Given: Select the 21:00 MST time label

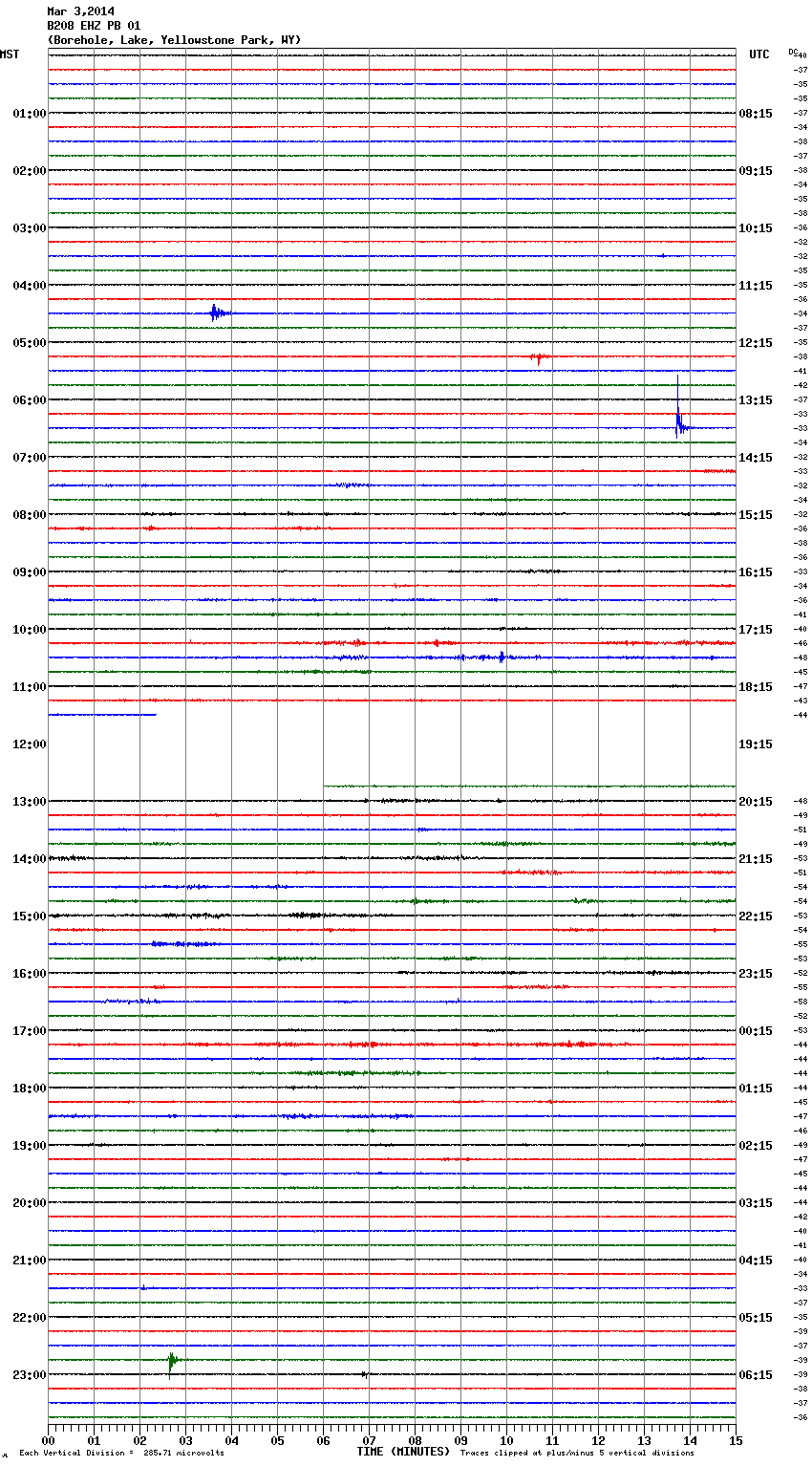Looking at the screenshot, I should tap(30, 1261).
